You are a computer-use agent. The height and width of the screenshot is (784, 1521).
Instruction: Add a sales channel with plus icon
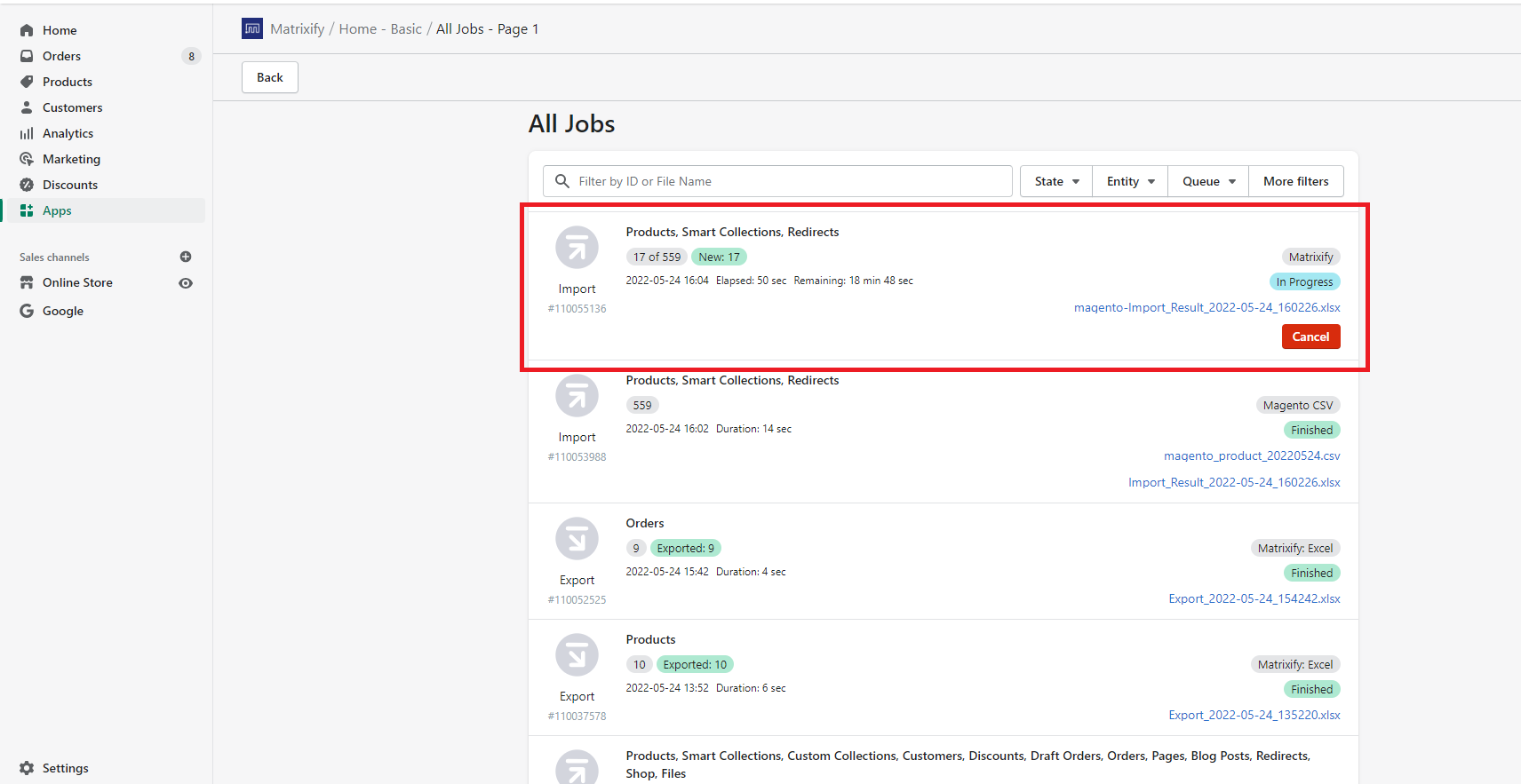(186, 257)
